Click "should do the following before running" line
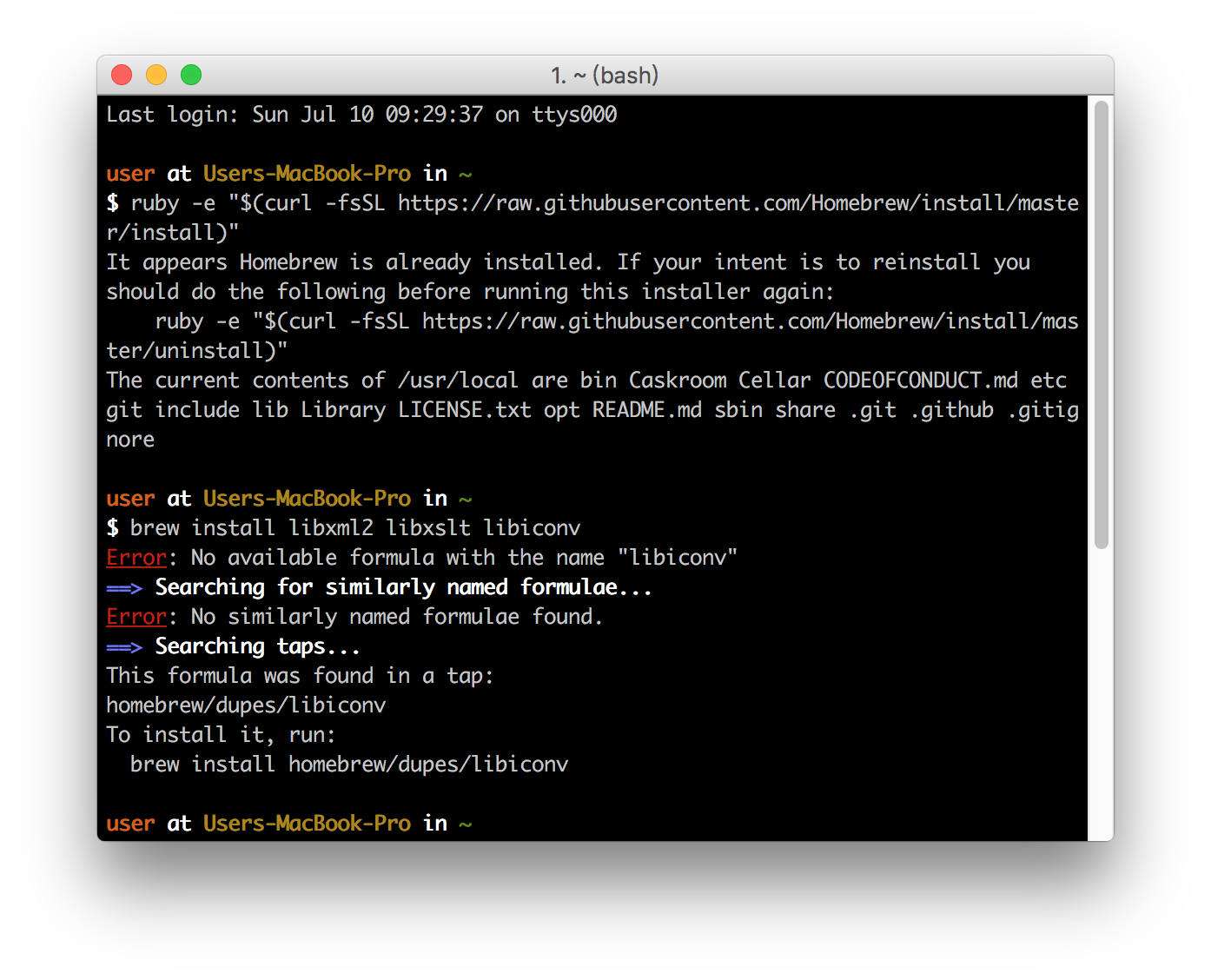The width and height of the screenshot is (1211, 980). pyautogui.click(x=470, y=292)
